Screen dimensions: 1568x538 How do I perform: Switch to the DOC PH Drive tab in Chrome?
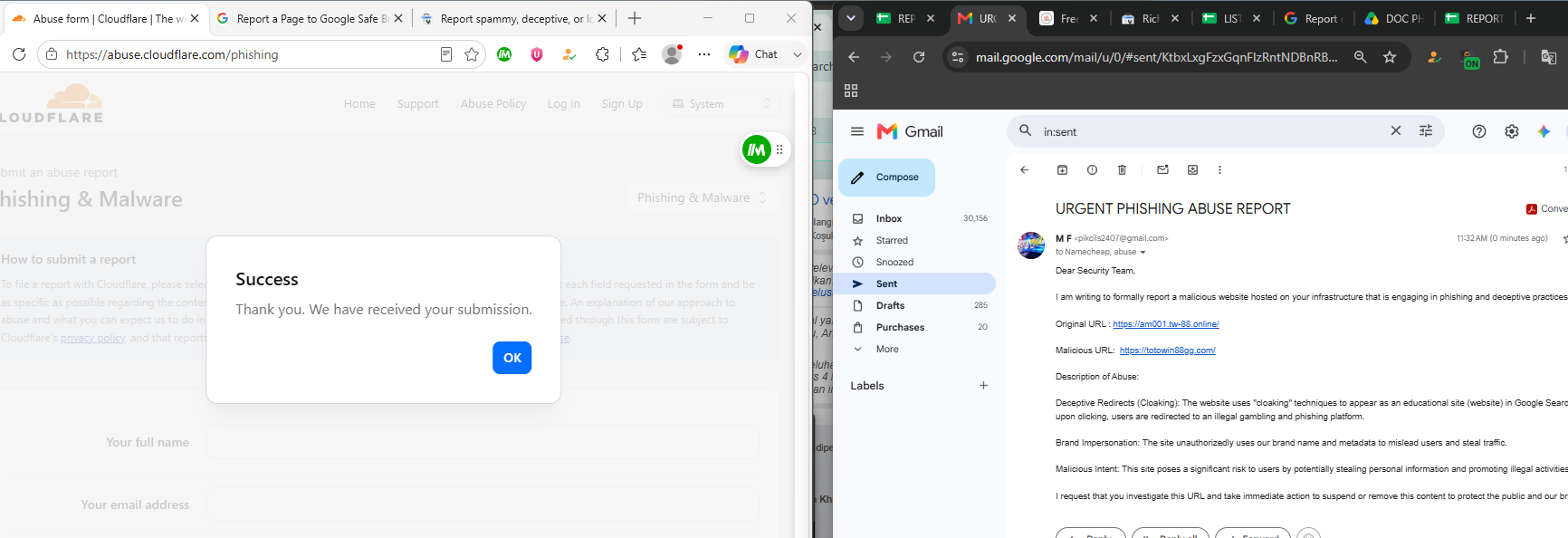tap(1394, 18)
